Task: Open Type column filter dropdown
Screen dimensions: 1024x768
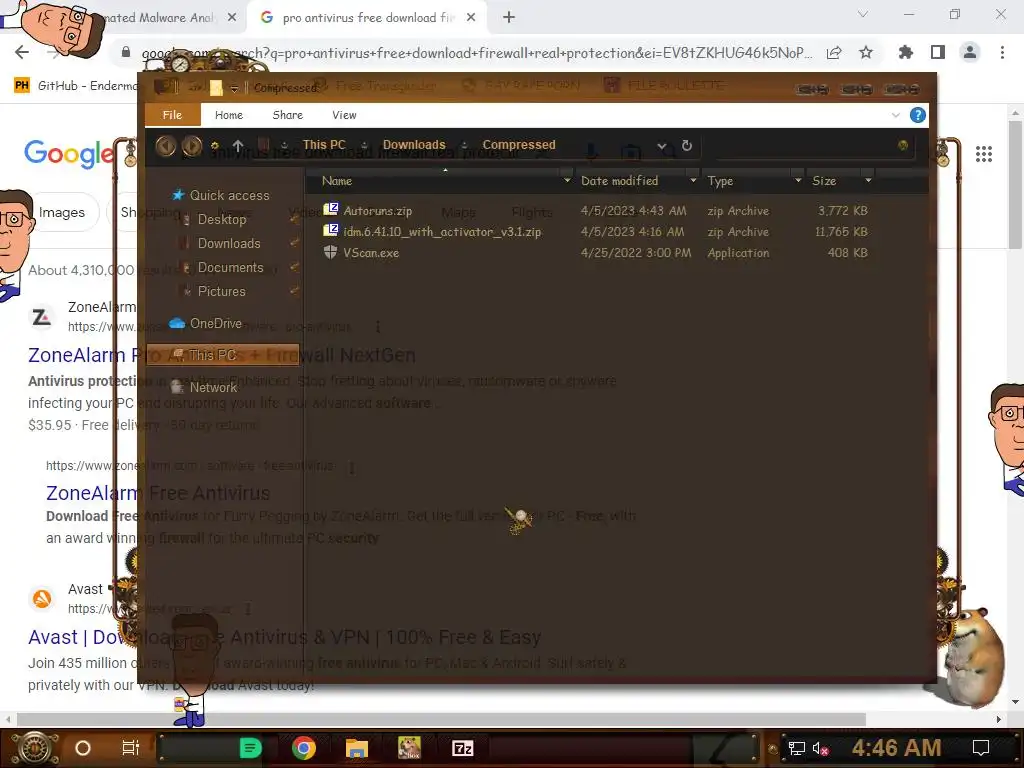Action: tap(798, 180)
